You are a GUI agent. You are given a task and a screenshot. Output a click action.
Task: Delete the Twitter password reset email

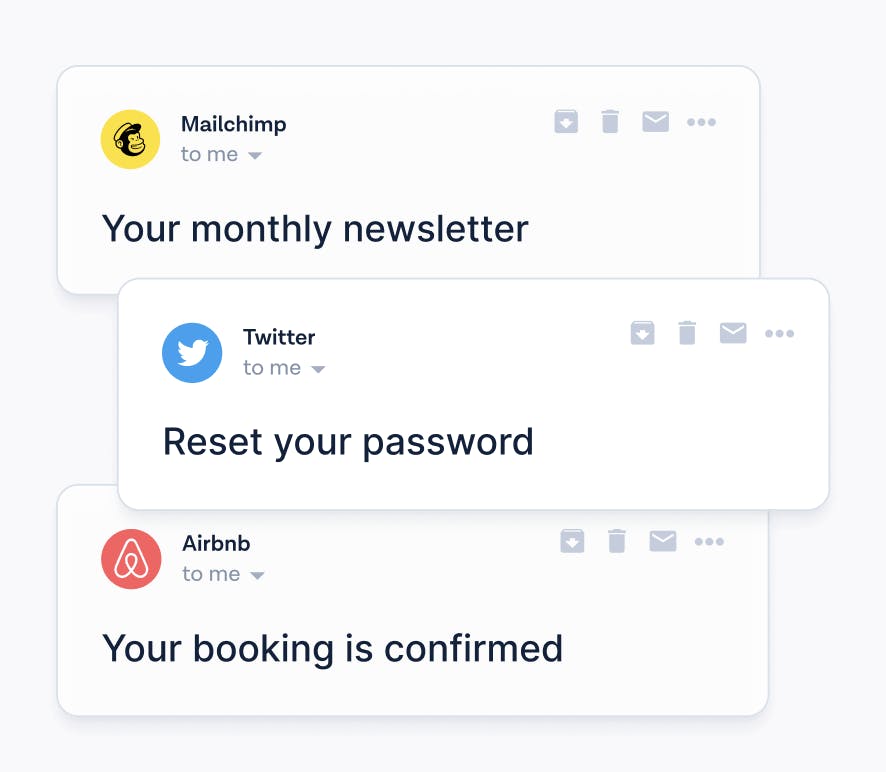point(687,333)
